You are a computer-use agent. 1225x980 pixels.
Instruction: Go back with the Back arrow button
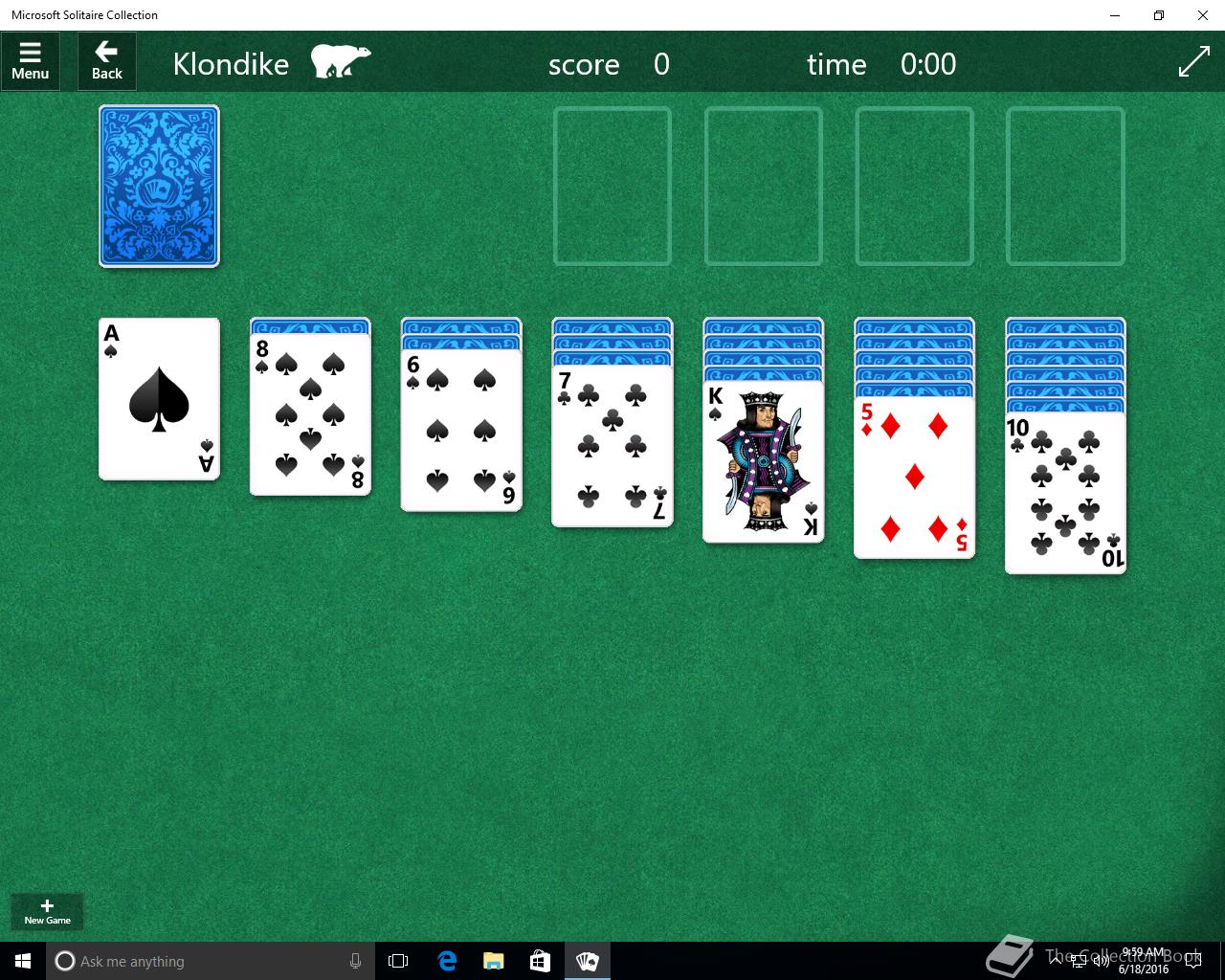click(107, 62)
